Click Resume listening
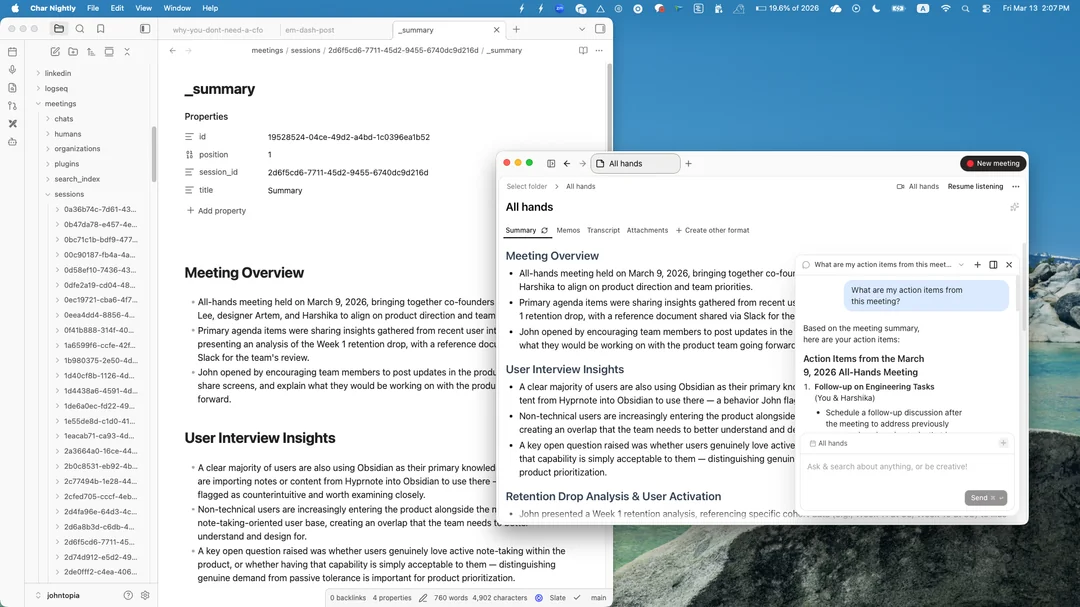The width and height of the screenshot is (1080, 607). [975, 186]
